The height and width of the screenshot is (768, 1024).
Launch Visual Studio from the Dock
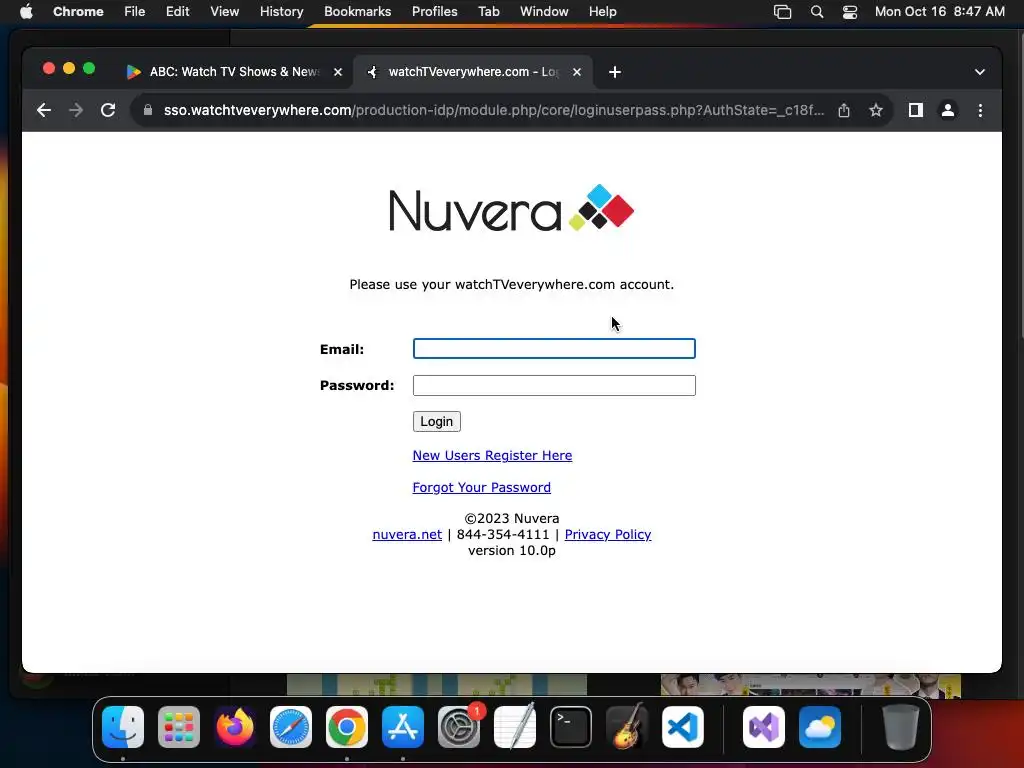[x=763, y=727]
